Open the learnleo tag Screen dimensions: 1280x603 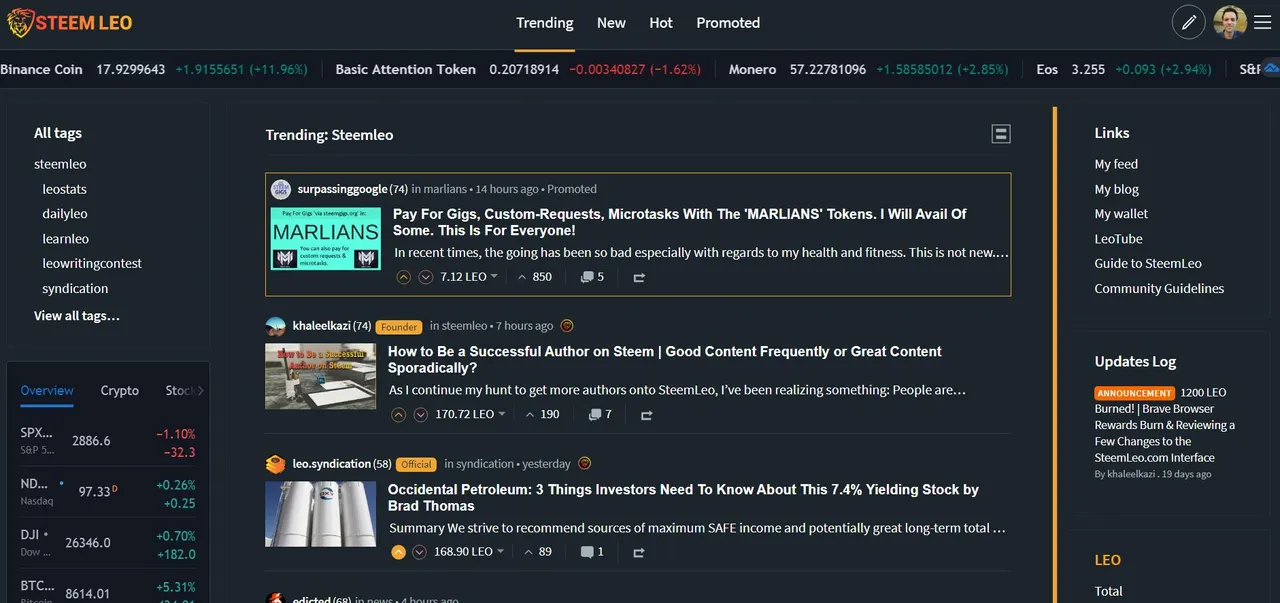pos(66,239)
